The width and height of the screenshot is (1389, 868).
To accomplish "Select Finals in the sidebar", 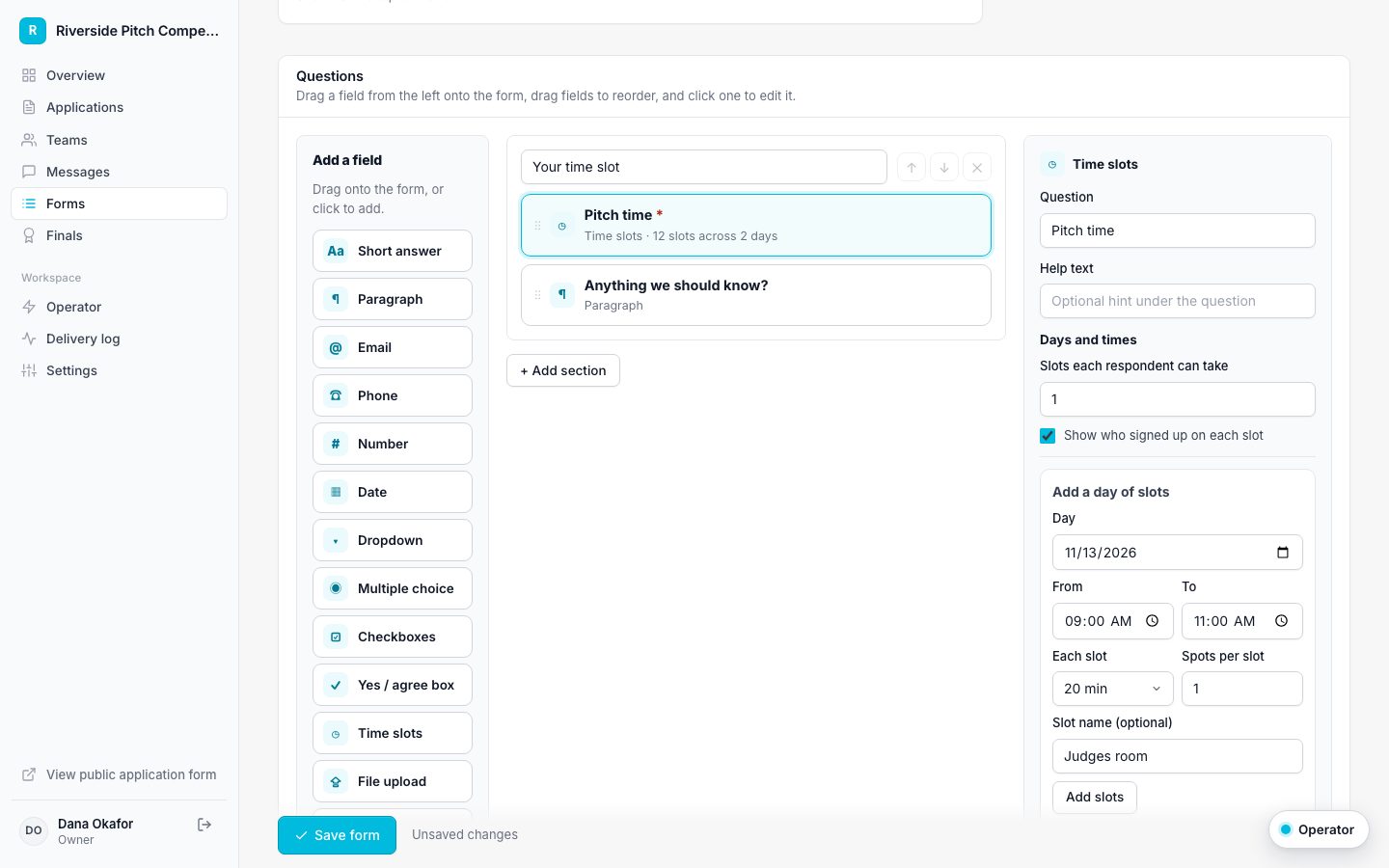I will point(119,235).
